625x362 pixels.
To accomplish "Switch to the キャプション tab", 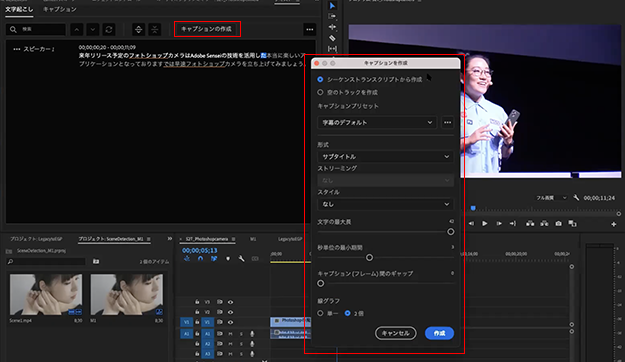I will (x=60, y=9).
